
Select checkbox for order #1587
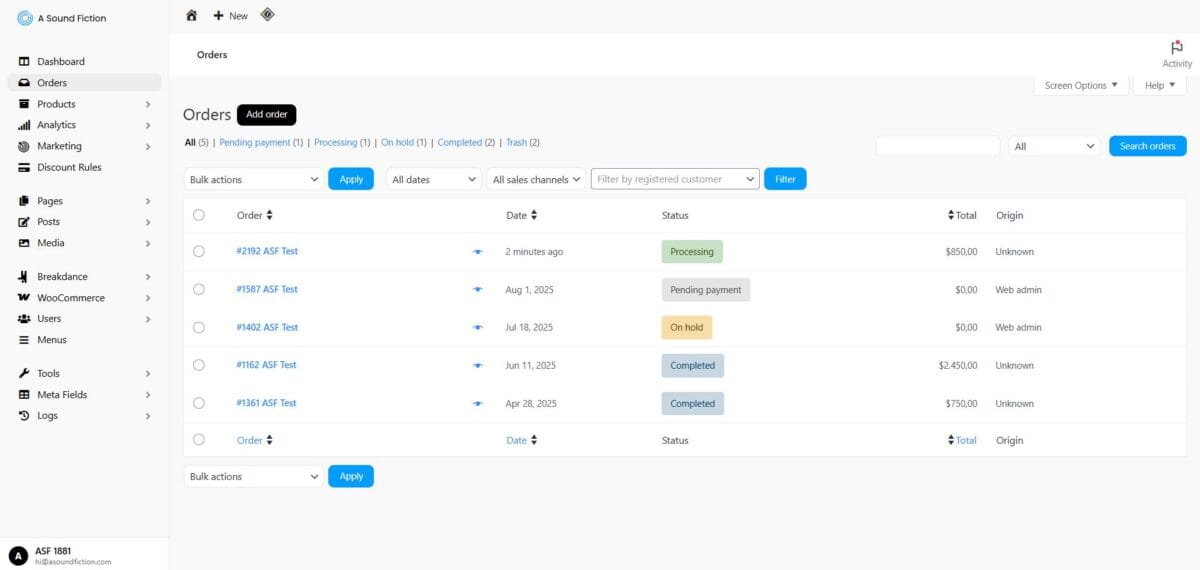[199, 289]
